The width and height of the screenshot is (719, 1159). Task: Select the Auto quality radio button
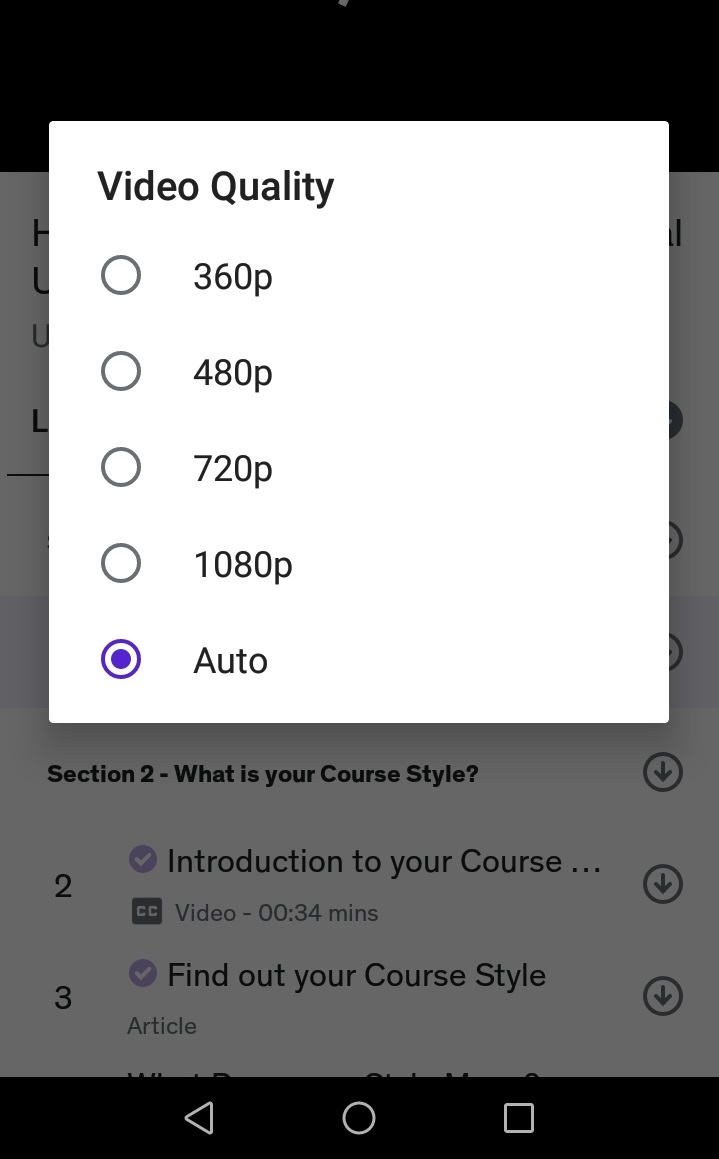pyautogui.click(x=121, y=659)
